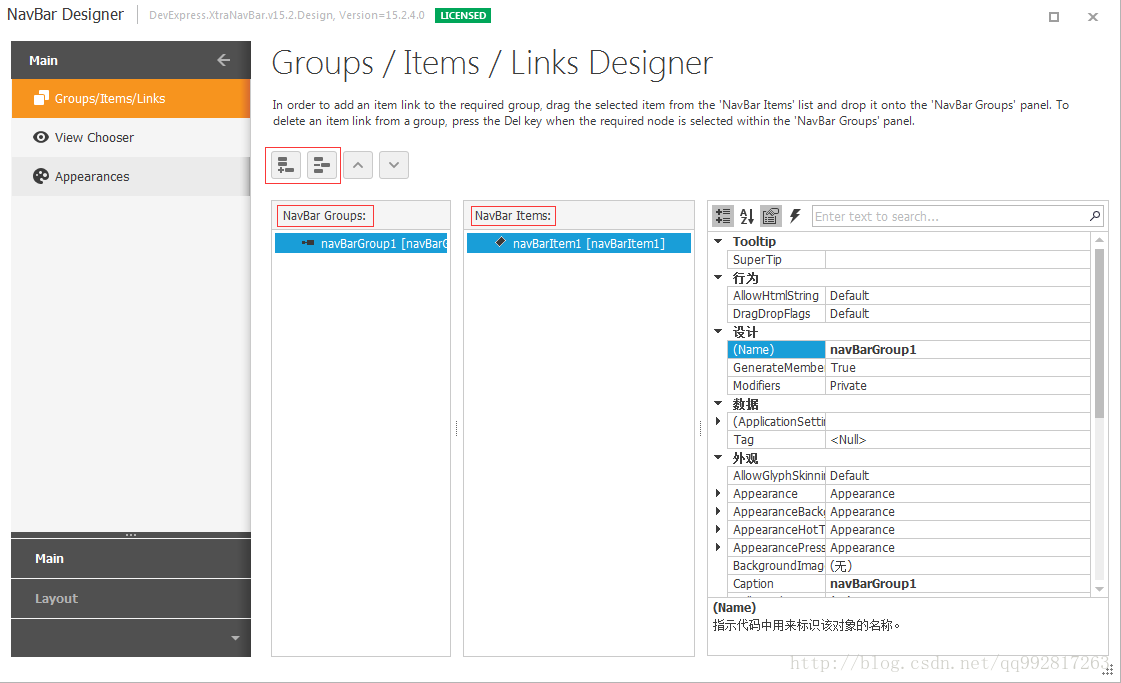Click the search magnifier icon
This screenshot has width=1121, height=683.
click(x=1095, y=216)
